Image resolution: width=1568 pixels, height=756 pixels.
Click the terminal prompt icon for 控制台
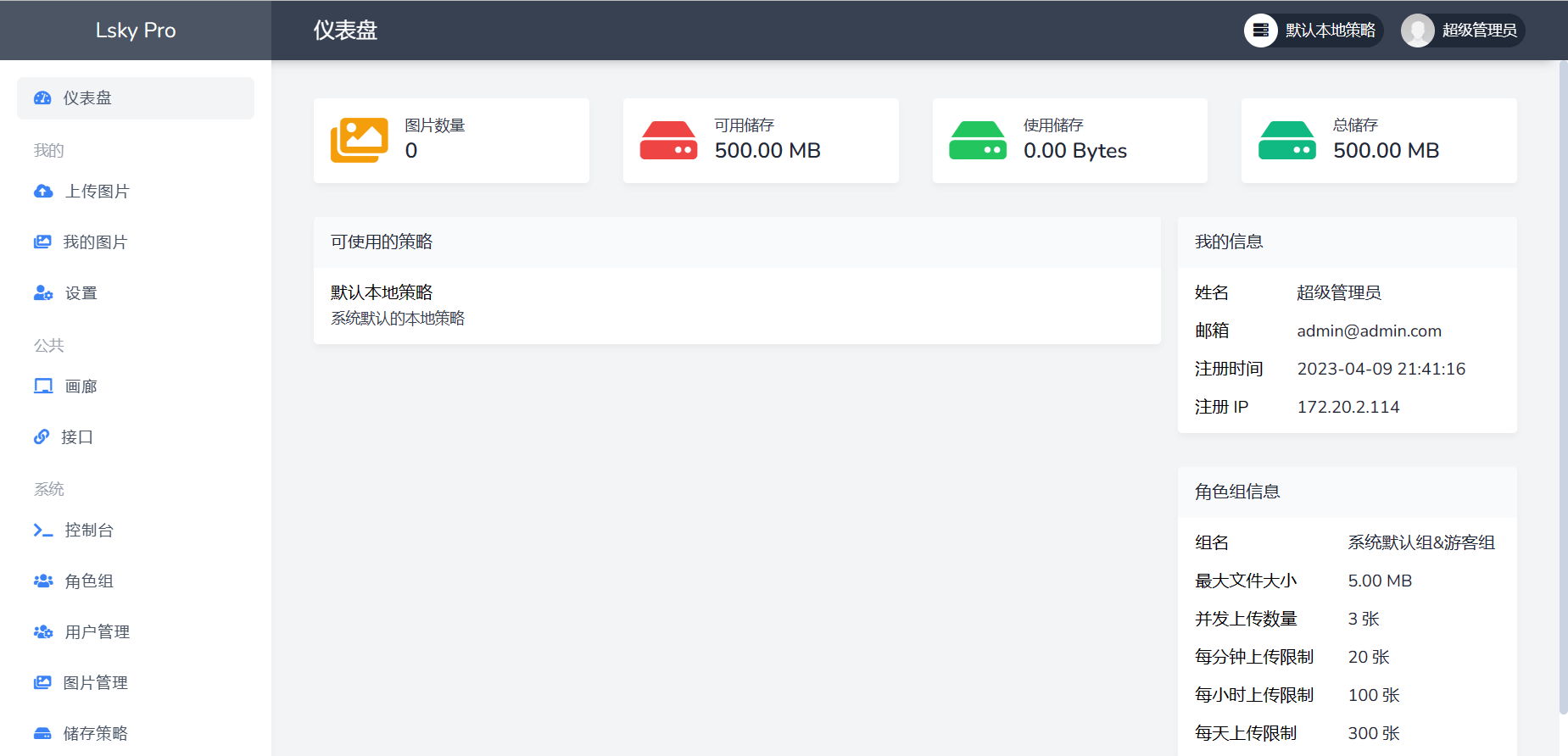(x=43, y=531)
